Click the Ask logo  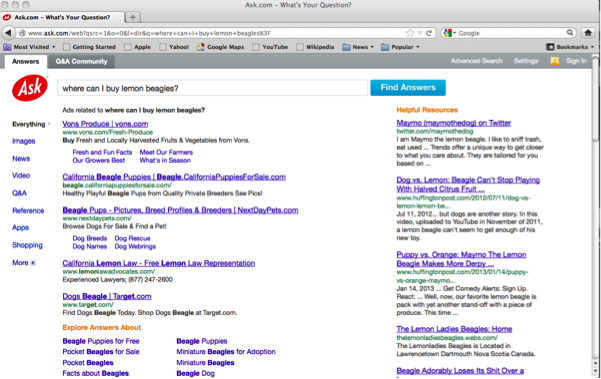30,88
